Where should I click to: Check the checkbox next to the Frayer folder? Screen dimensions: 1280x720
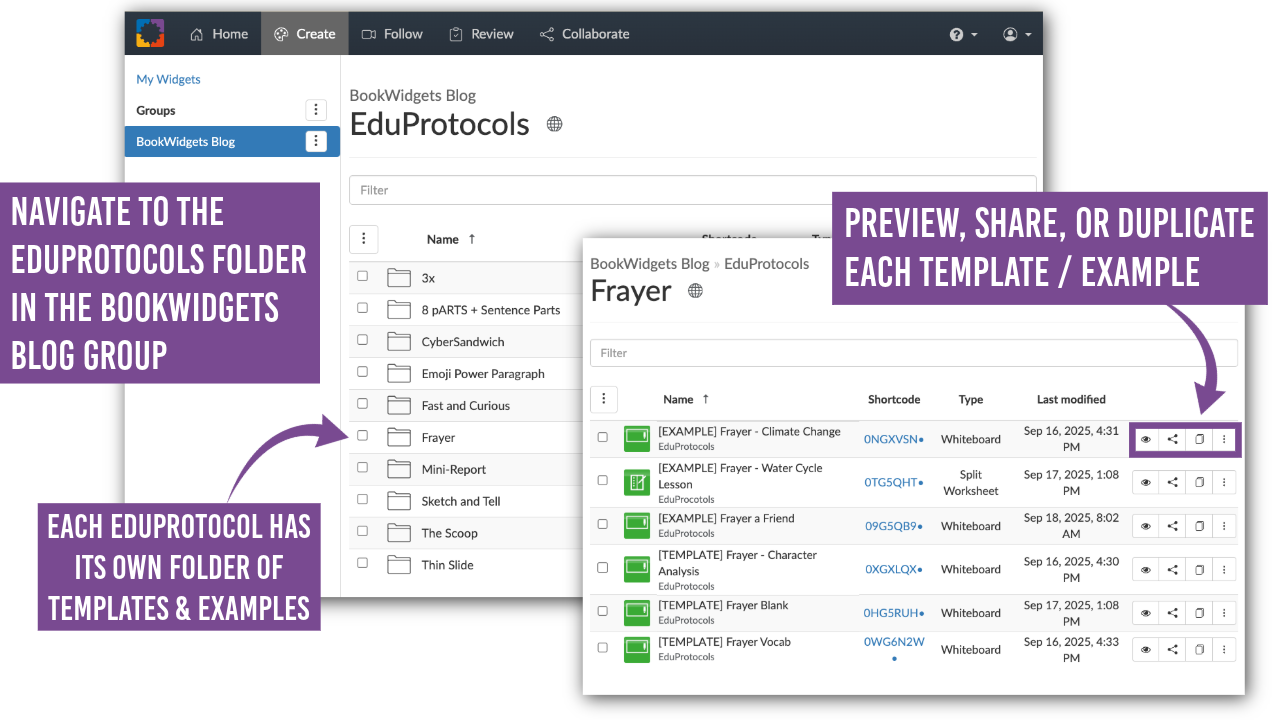tap(363, 436)
